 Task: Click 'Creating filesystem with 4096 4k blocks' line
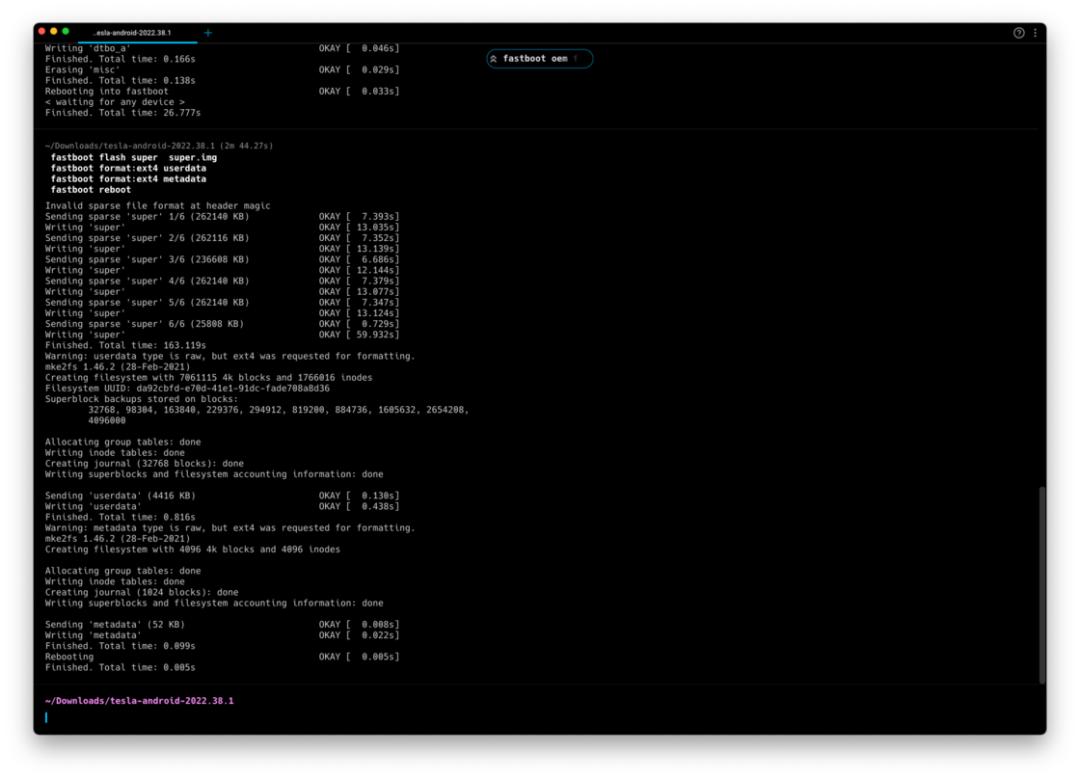(x=193, y=549)
